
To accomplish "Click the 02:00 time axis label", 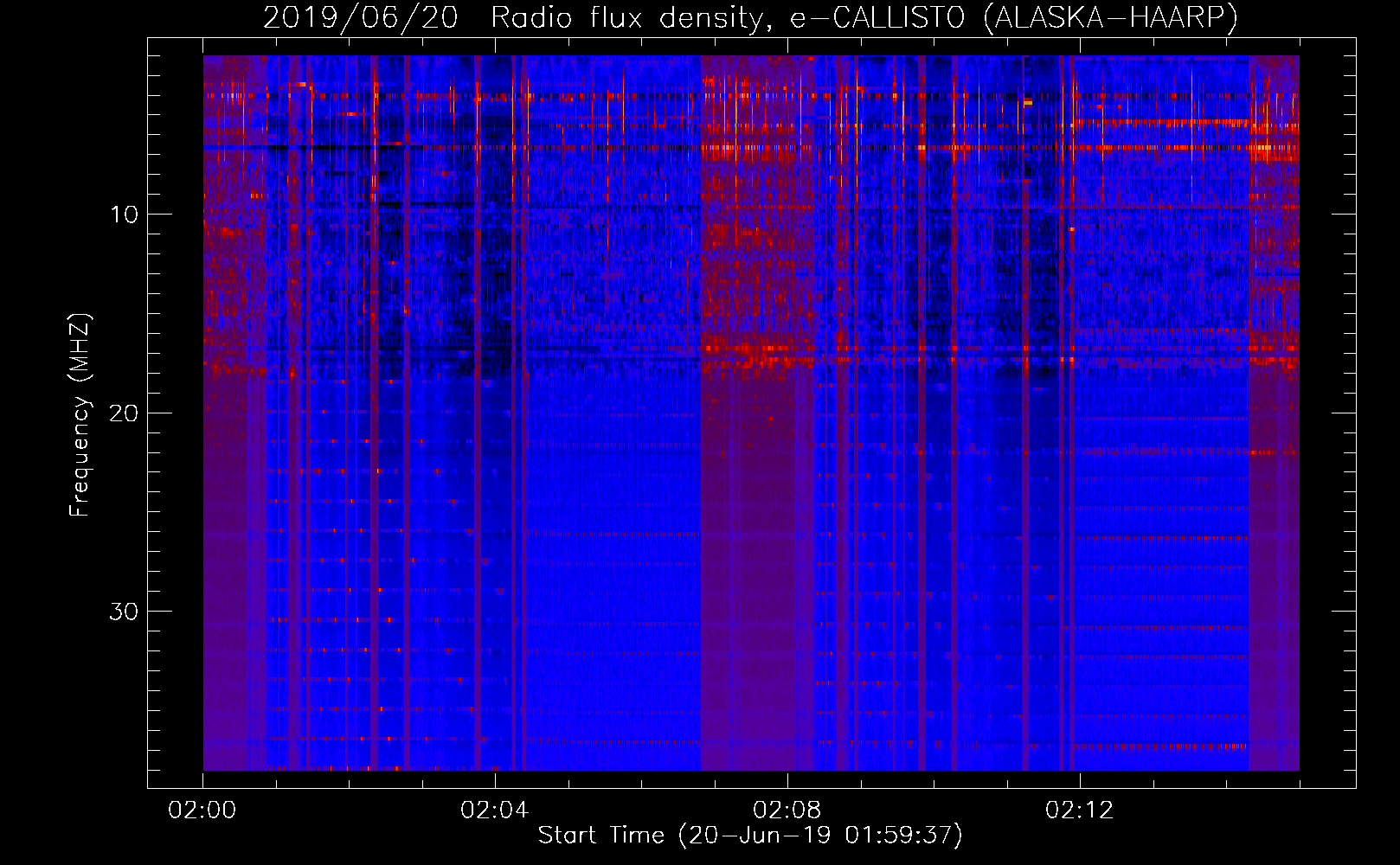I will click(202, 811).
